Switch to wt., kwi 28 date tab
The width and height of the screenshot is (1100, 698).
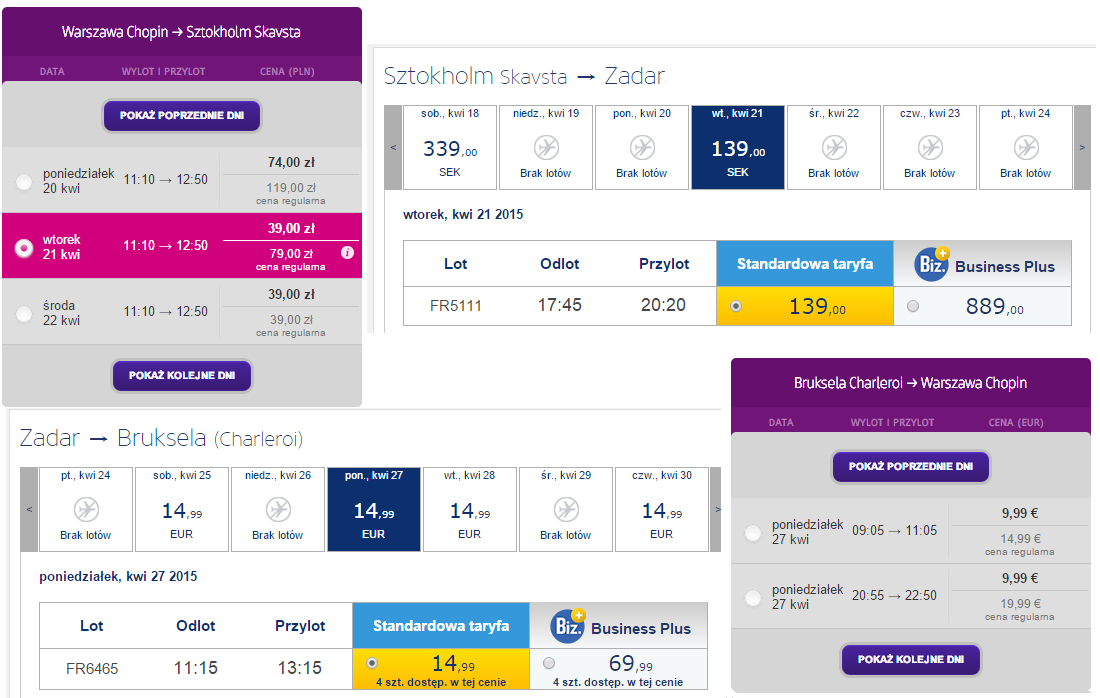point(469,509)
